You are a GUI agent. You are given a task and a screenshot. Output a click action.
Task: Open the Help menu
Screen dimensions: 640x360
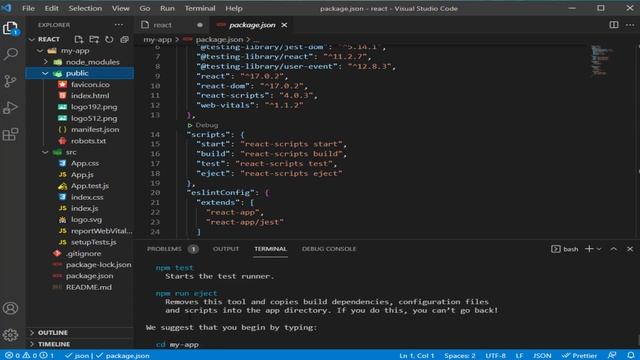coord(234,8)
